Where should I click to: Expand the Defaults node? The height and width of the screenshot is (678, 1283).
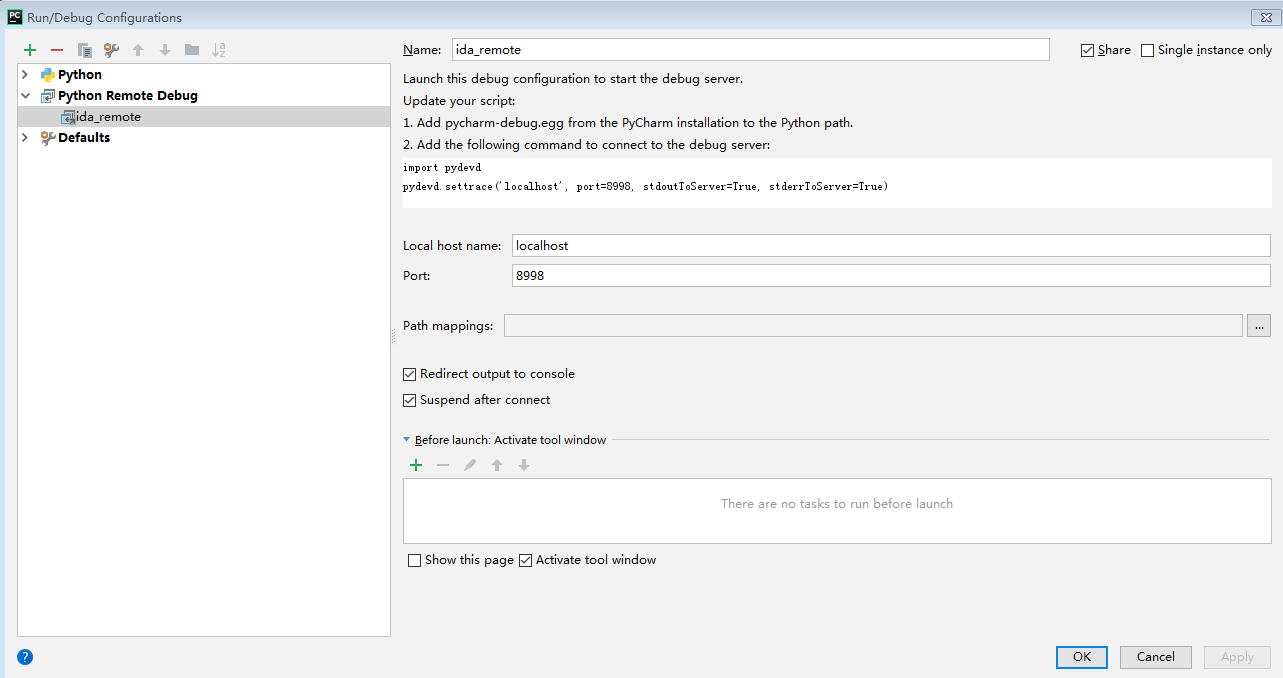point(26,138)
